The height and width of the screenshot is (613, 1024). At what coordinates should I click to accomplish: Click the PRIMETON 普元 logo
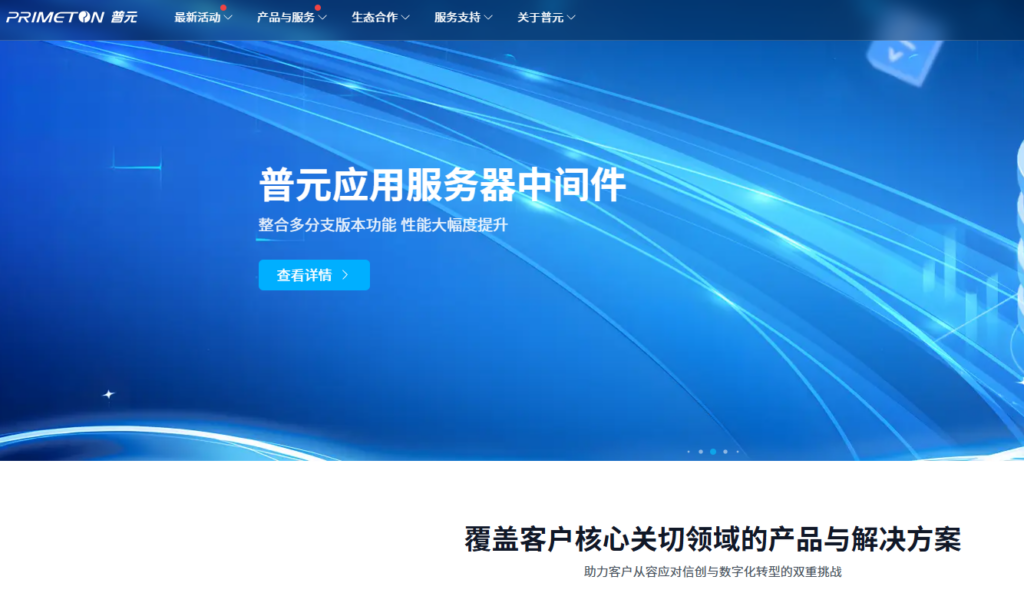pos(70,17)
